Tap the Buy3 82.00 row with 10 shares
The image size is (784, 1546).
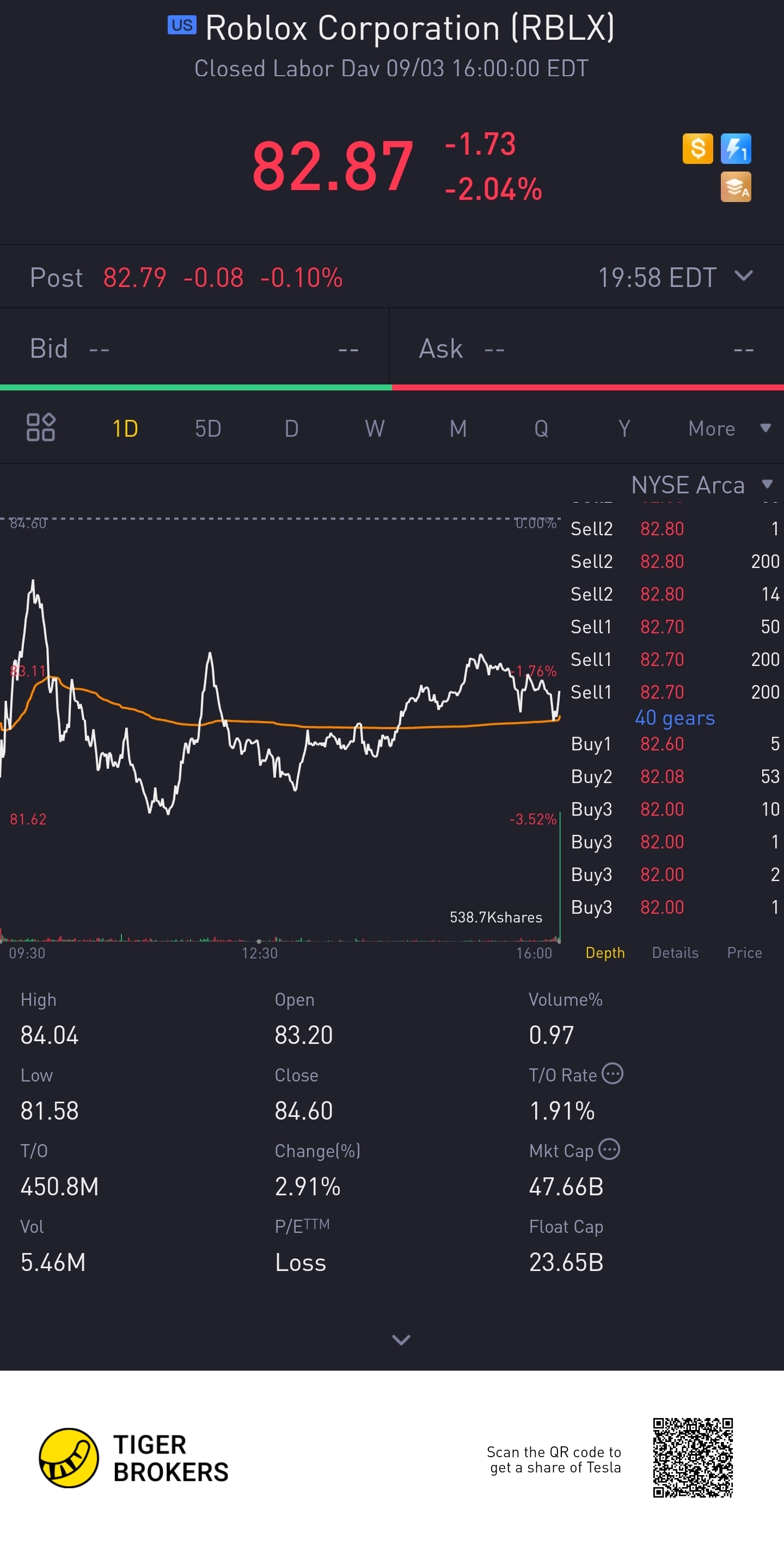[675, 809]
